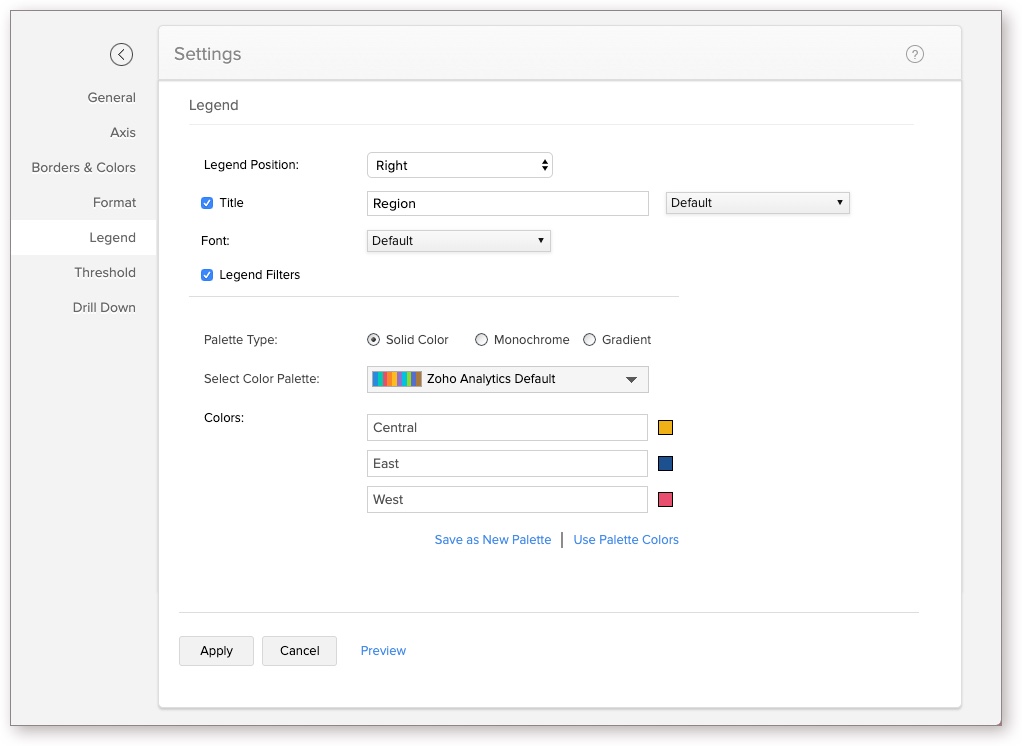Click the Use Palette Colors link

[625, 540]
